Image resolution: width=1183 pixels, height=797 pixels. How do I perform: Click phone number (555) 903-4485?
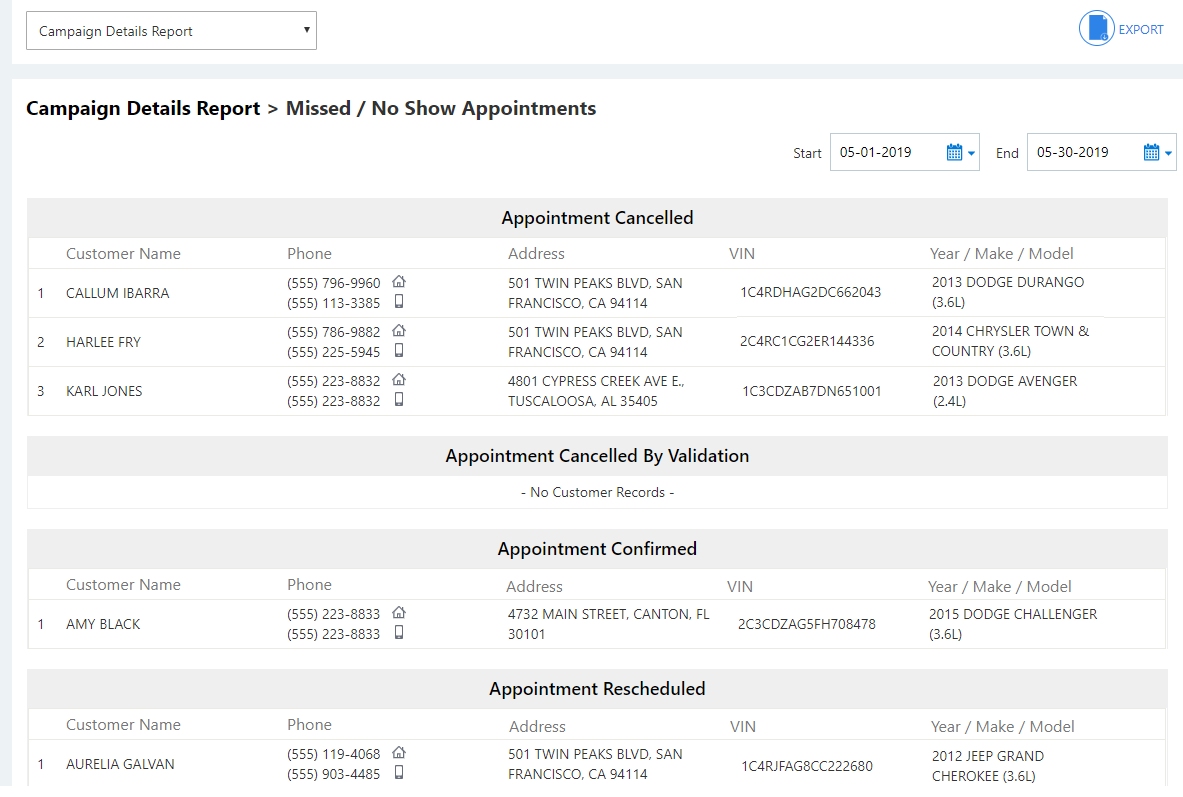(x=333, y=774)
